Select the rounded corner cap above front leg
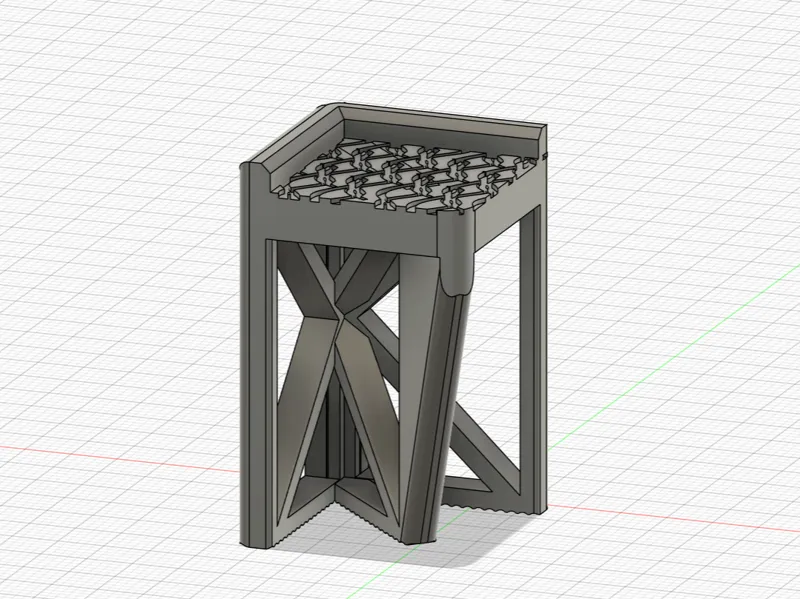800x599 pixels. [457, 253]
